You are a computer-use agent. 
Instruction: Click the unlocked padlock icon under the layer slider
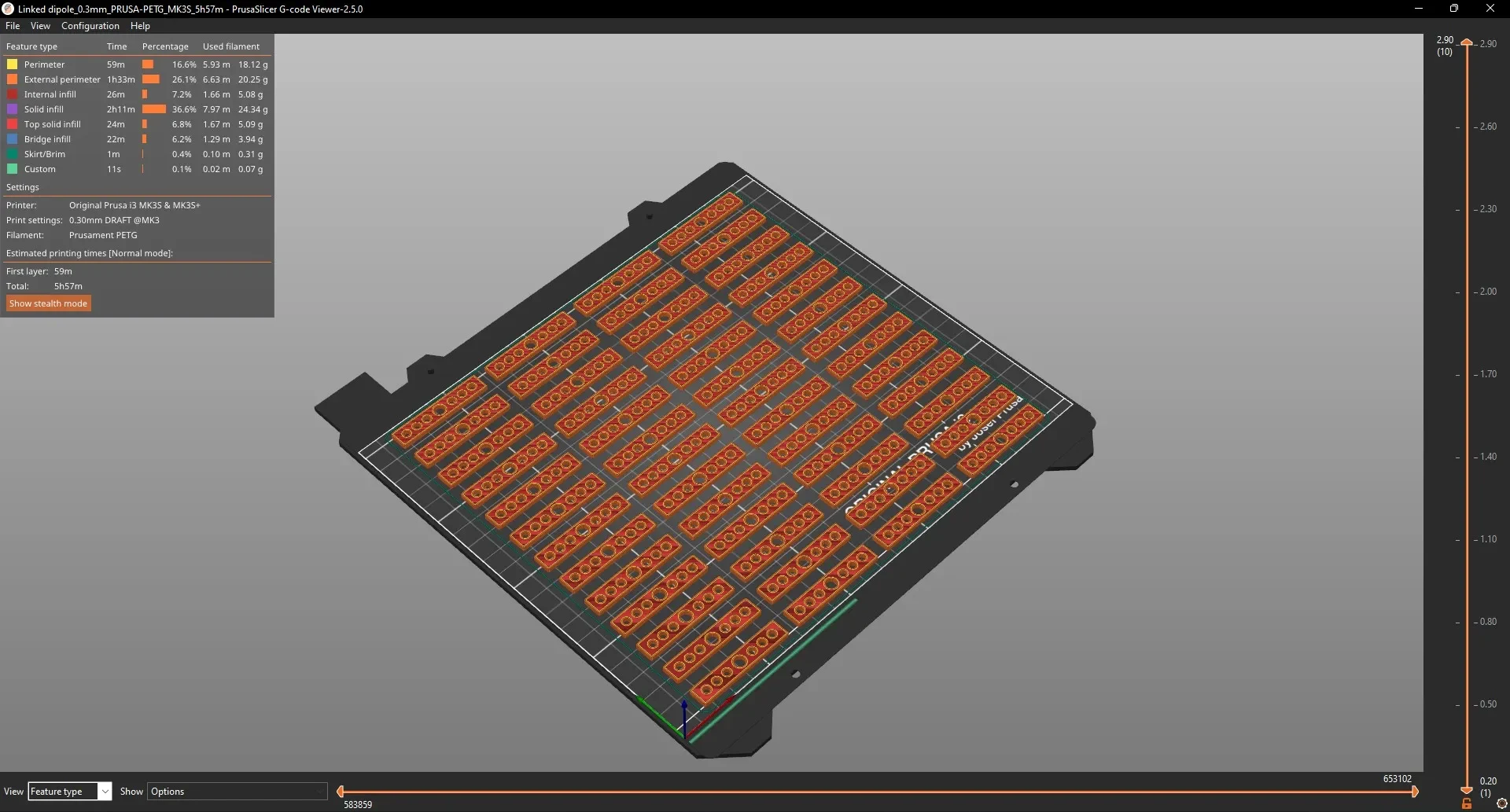(1467, 803)
